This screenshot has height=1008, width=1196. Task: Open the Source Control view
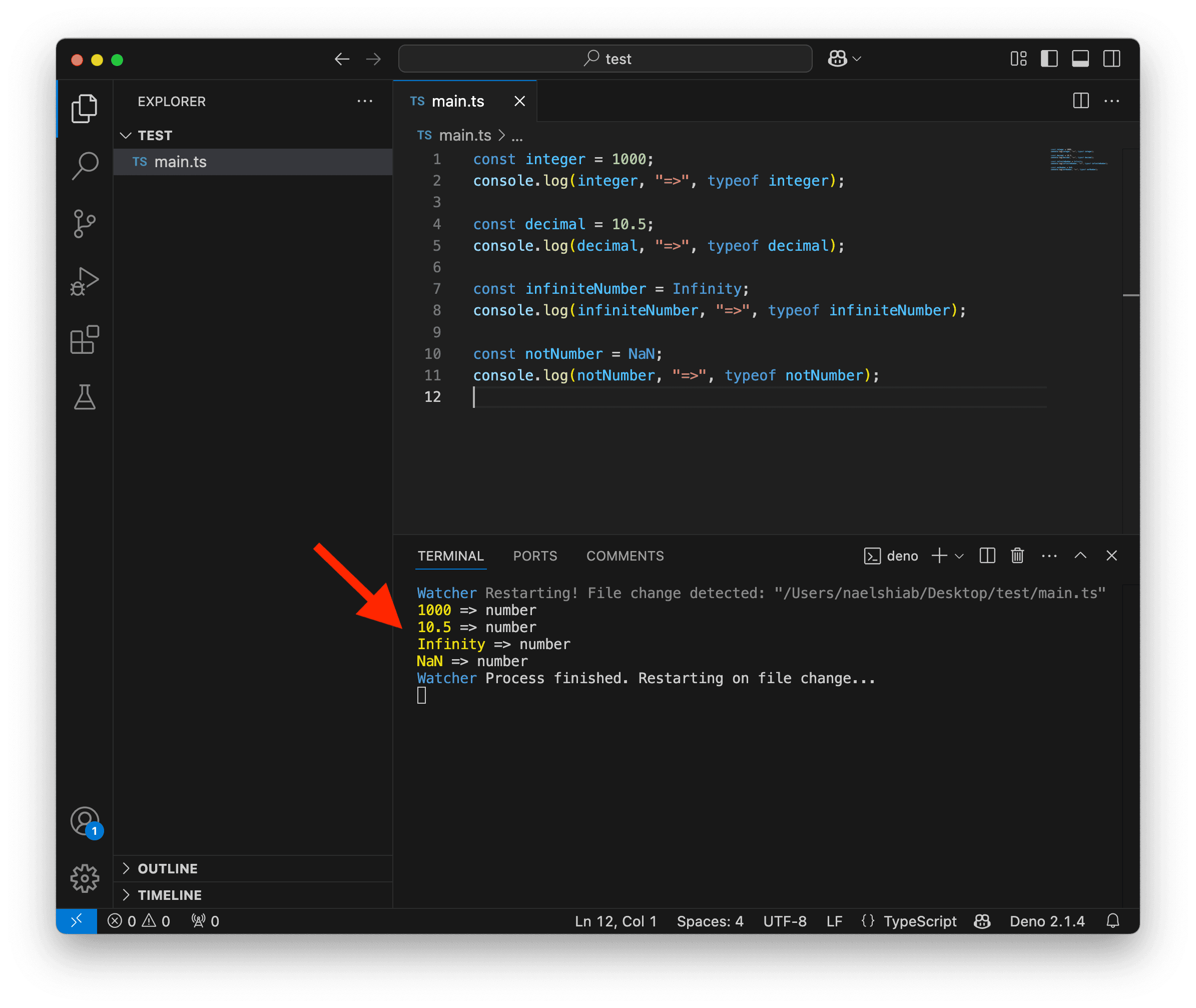pyautogui.click(x=85, y=224)
